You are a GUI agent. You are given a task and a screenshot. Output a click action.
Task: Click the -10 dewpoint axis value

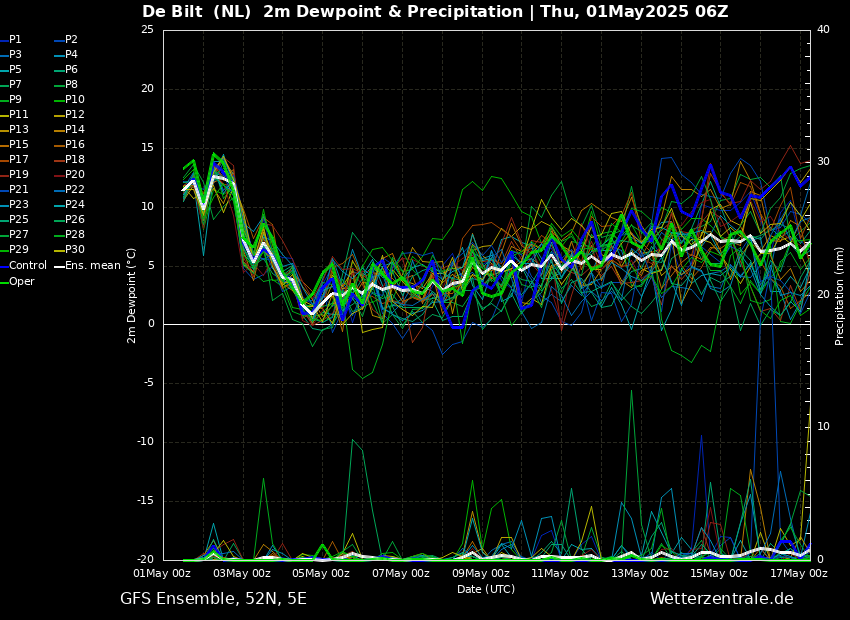pyautogui.click(x=146, y=442)
